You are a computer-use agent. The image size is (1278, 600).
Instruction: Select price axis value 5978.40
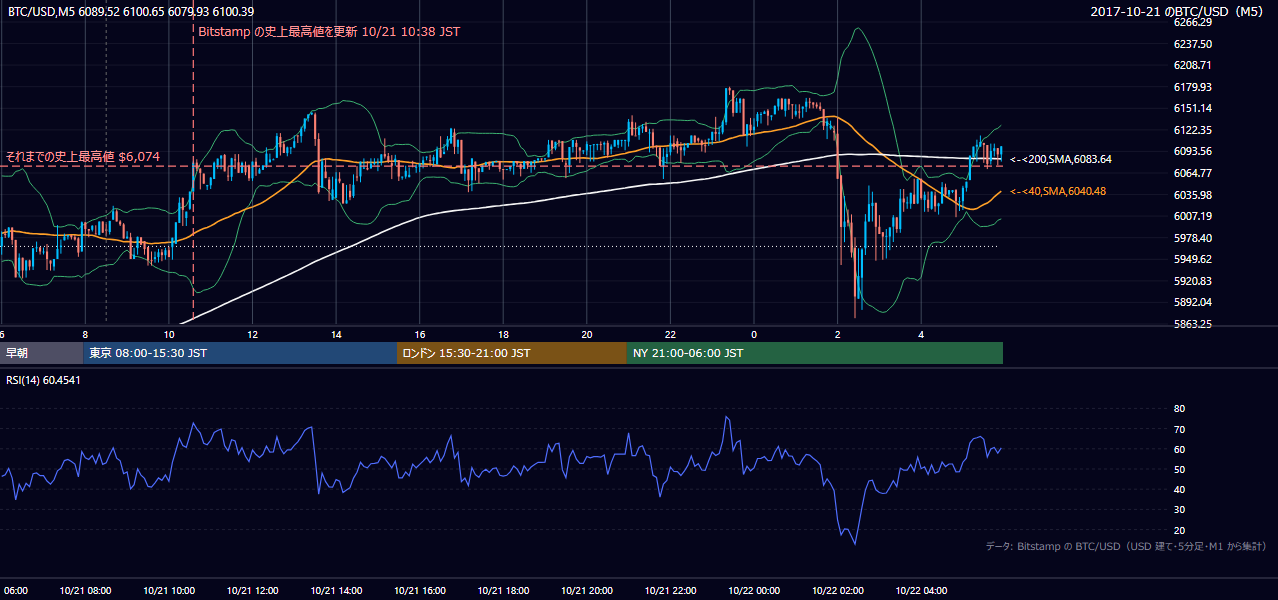click(x=1193, y=238)
